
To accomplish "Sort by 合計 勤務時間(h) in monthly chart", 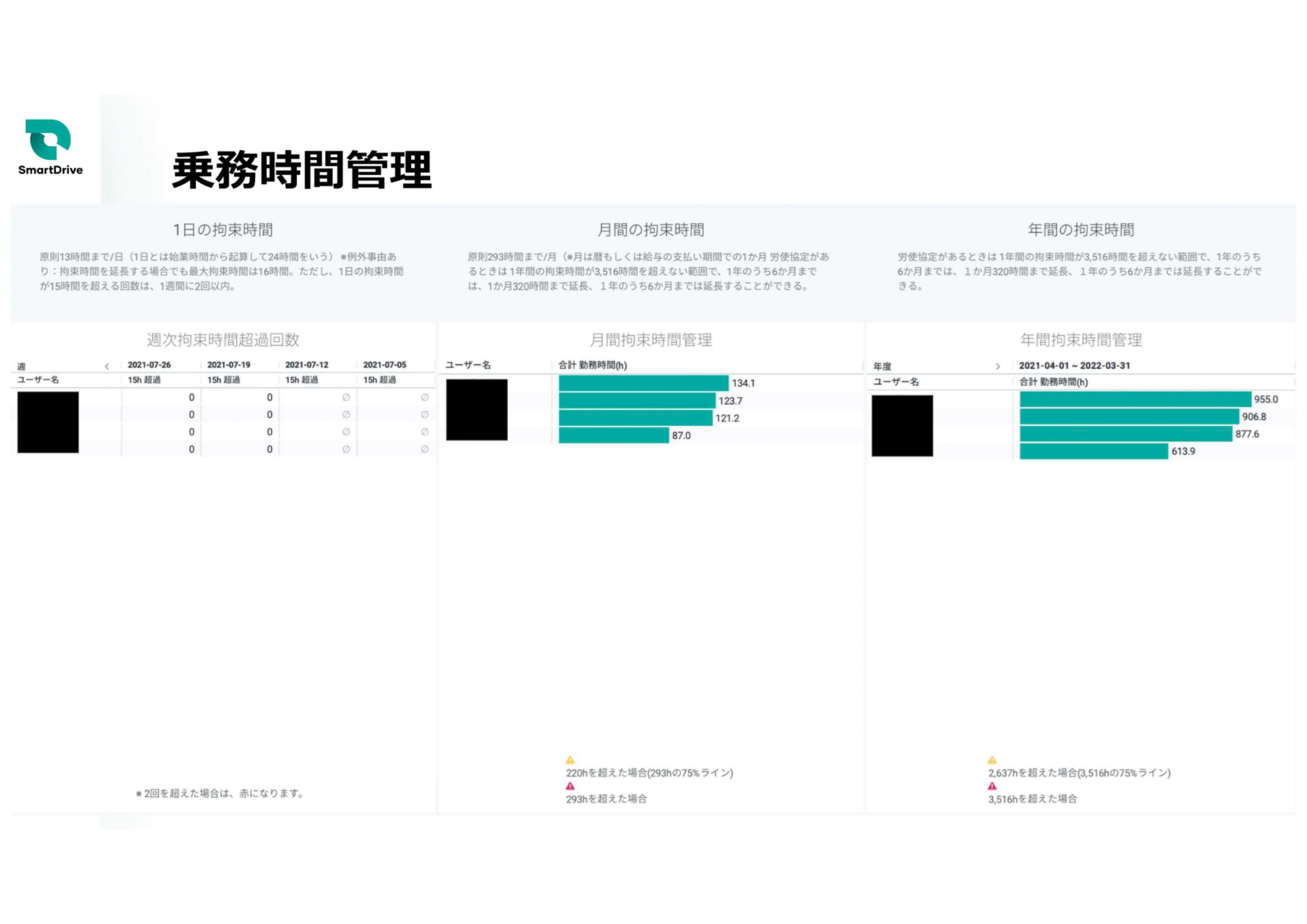I will tap(592, 365).
